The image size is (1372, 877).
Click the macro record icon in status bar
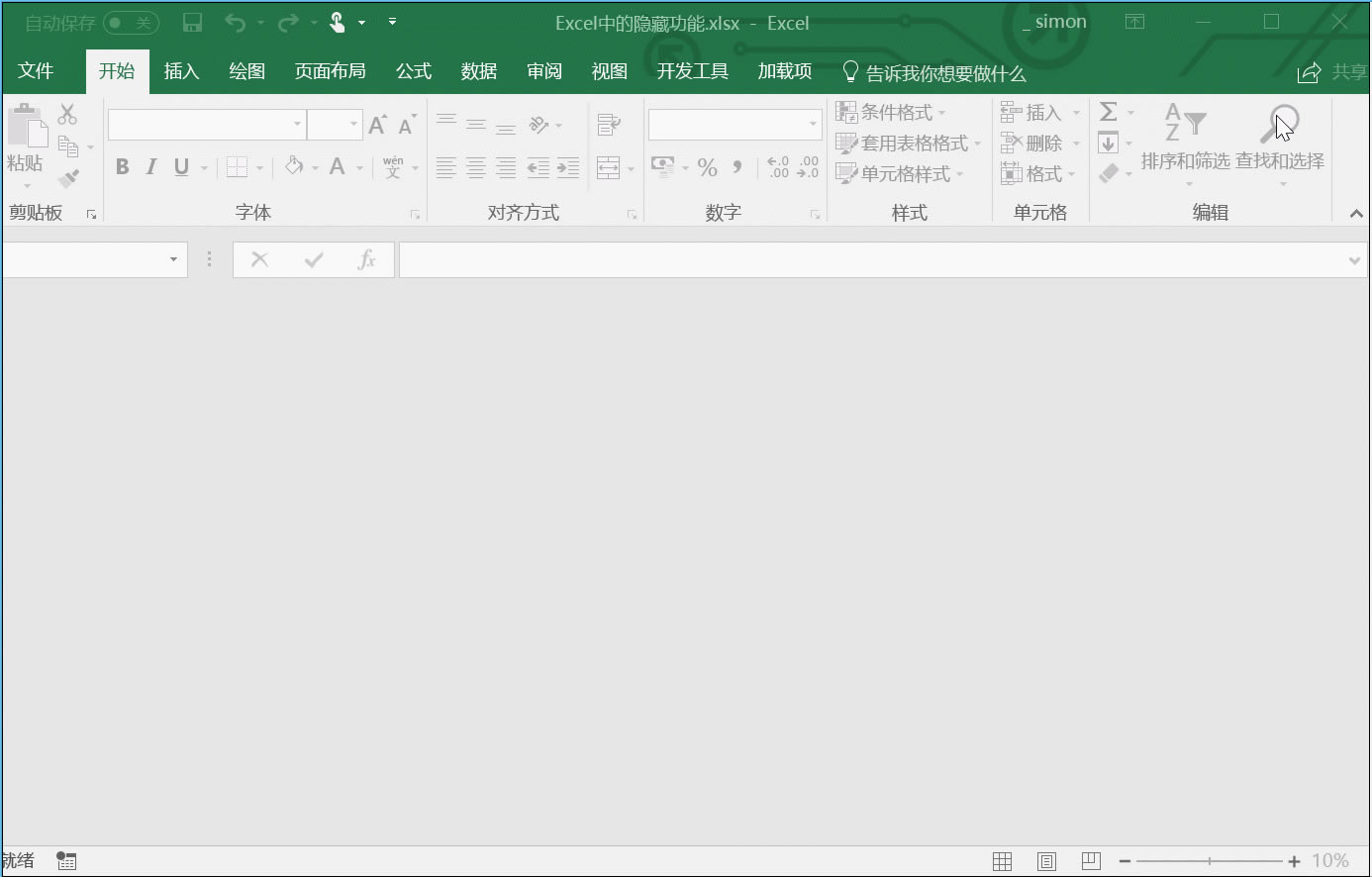point(65,860)
